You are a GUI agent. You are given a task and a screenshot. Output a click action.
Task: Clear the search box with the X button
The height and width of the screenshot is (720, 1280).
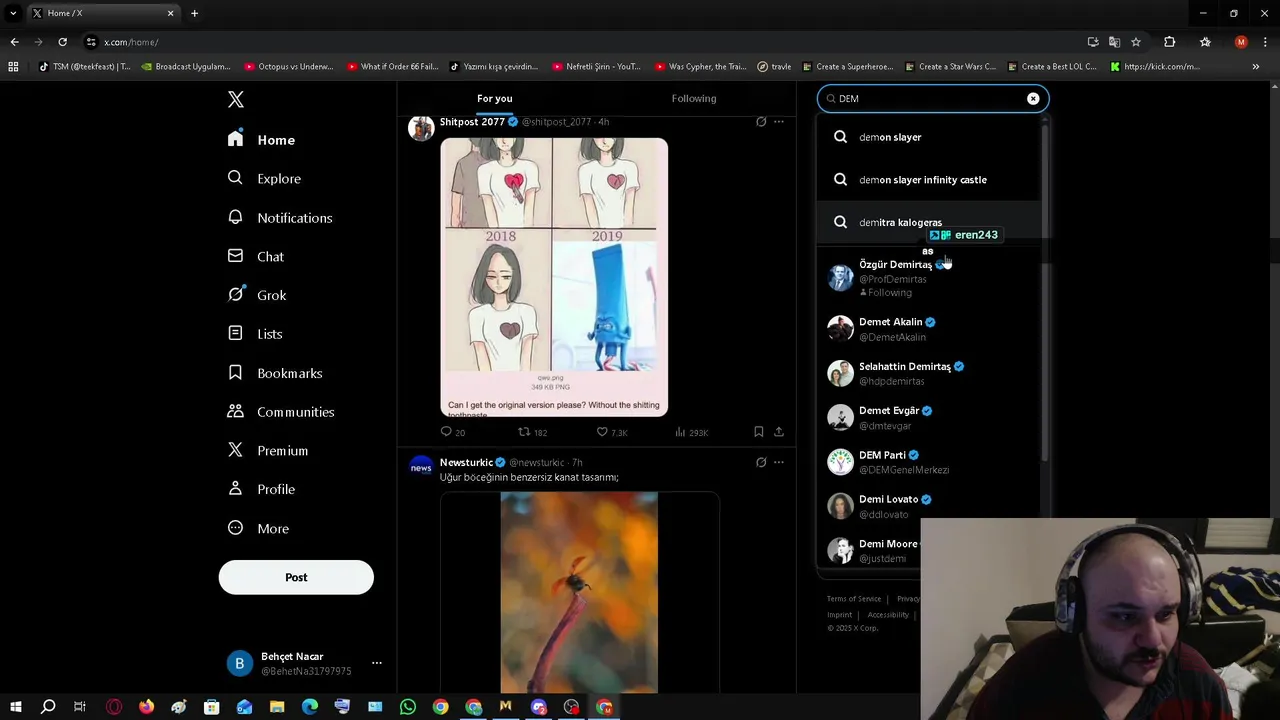(1033, 99)
